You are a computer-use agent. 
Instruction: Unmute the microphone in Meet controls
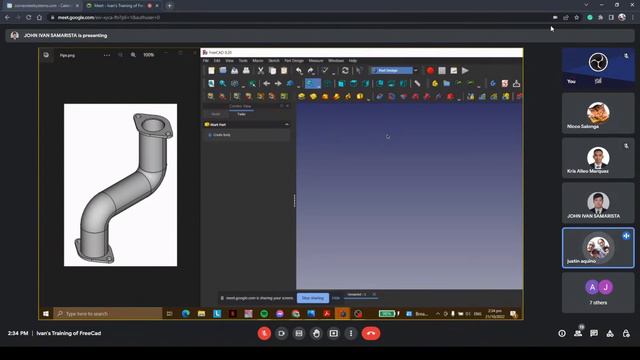pos(264,333)
